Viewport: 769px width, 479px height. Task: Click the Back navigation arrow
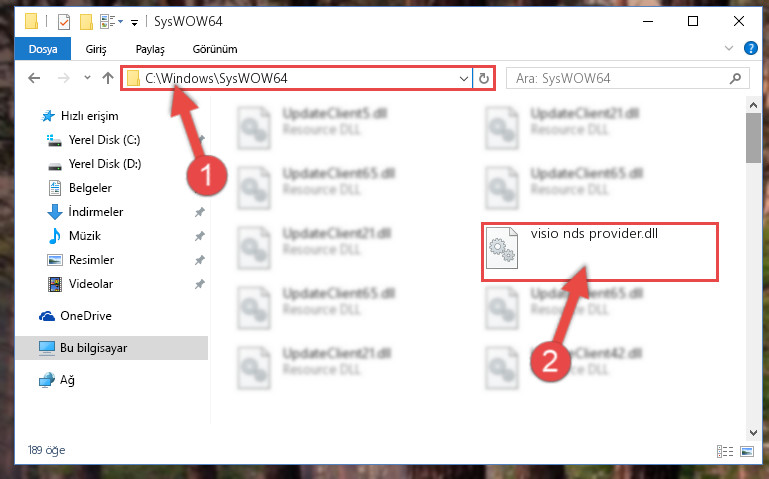[34, 78]
